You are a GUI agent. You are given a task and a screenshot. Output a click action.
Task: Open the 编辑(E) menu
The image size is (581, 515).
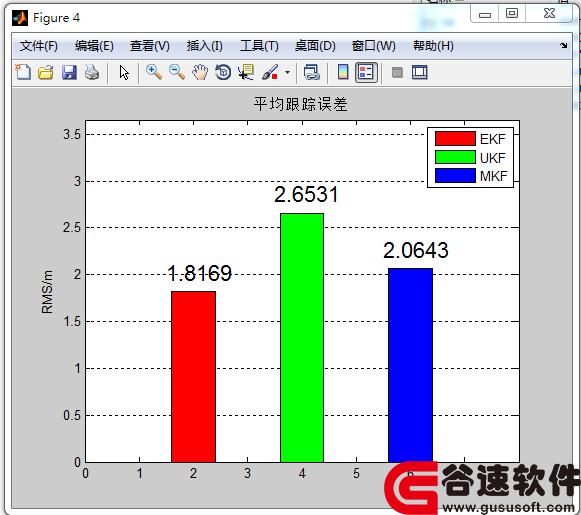coord(94,46)
